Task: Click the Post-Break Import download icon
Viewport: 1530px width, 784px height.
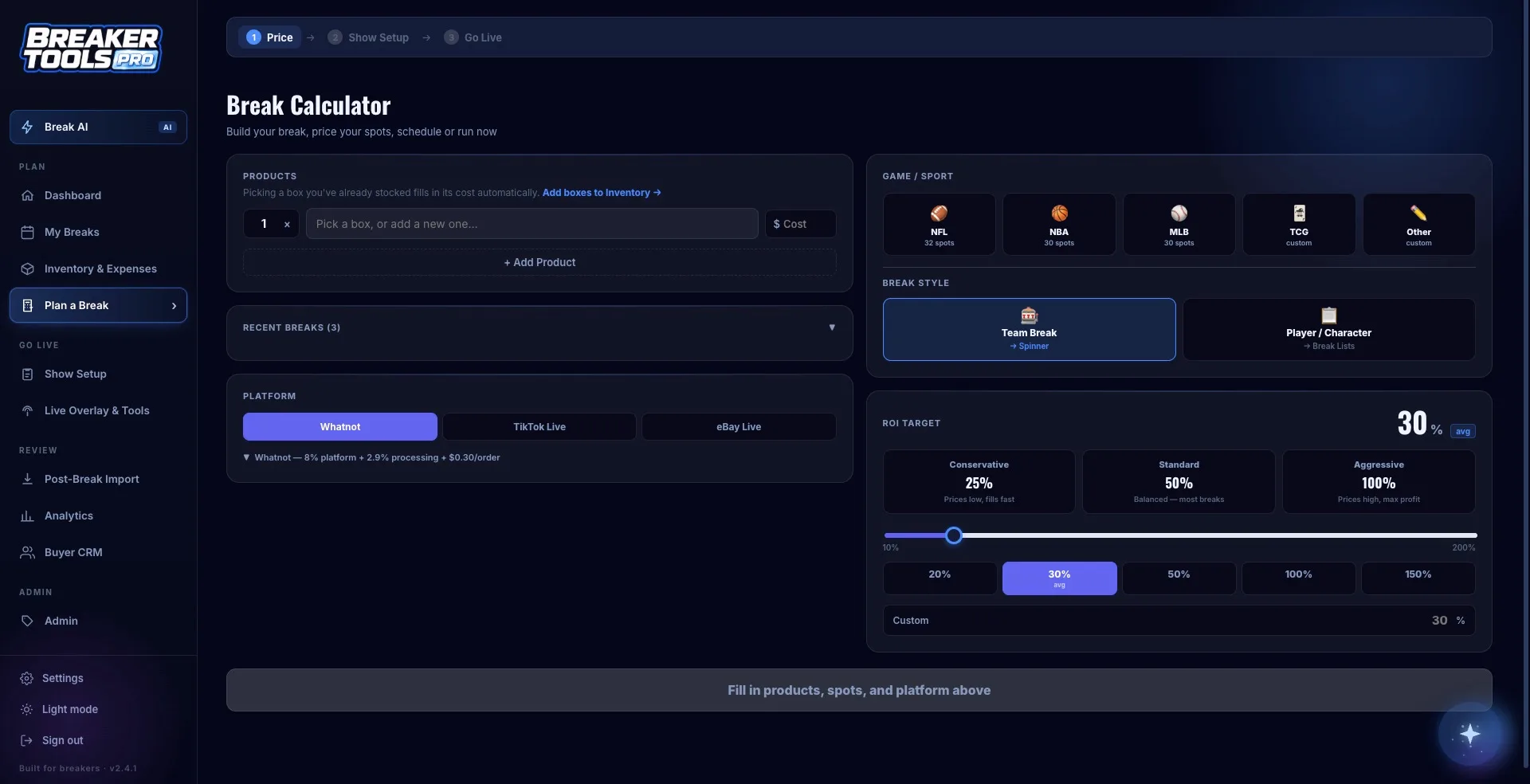Action: click(27, 479)
